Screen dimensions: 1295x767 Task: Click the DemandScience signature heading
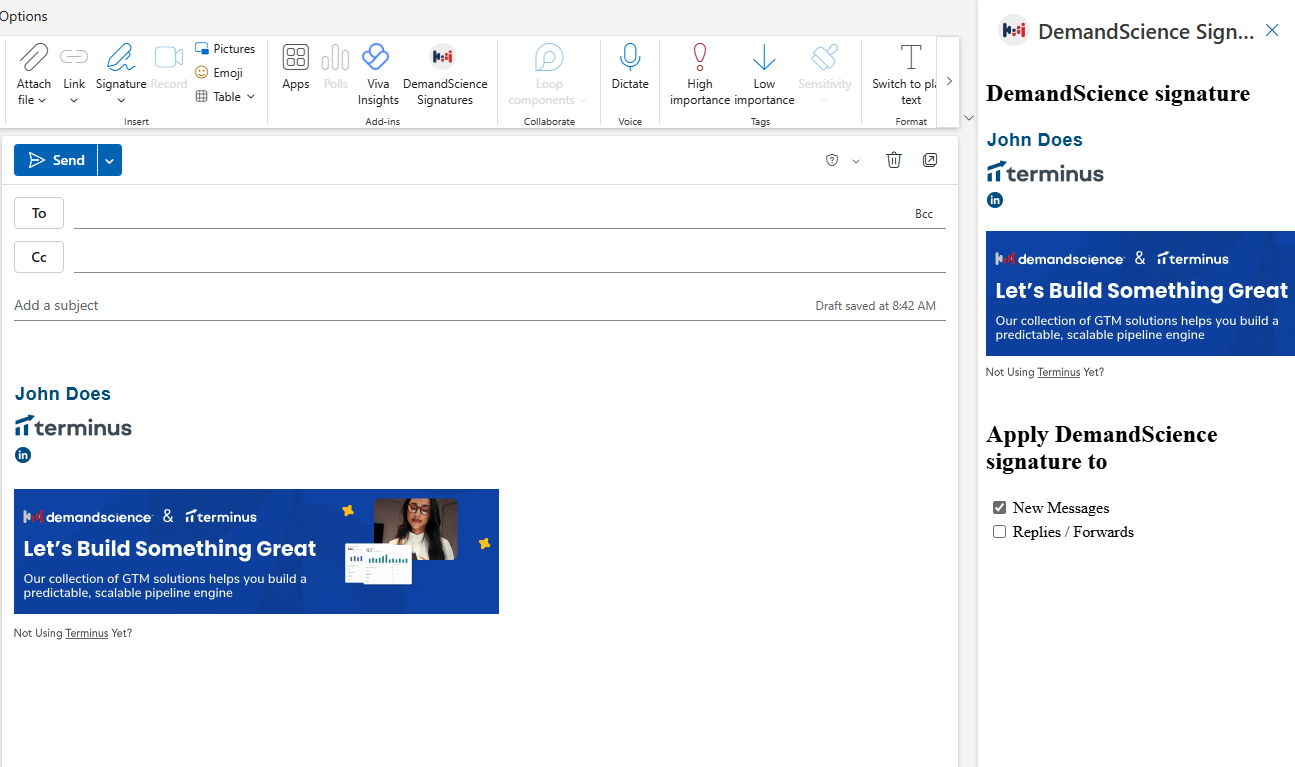1118,94
